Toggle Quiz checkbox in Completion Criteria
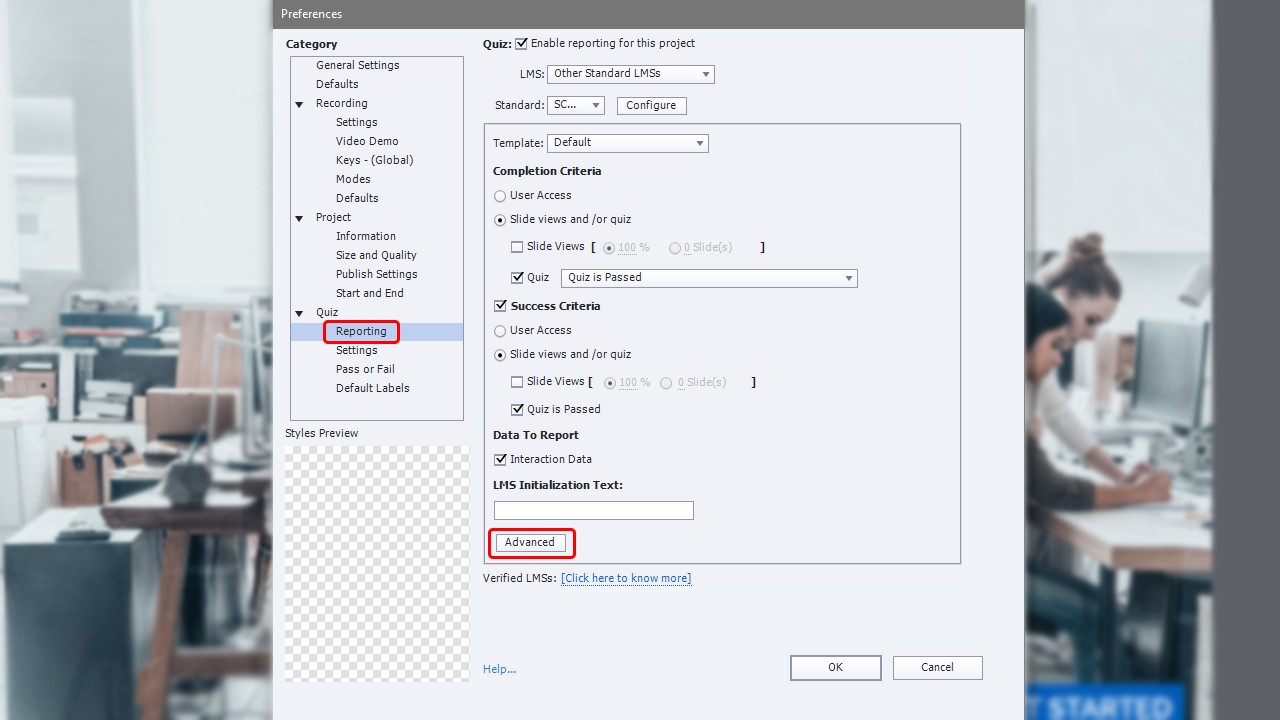 (x=517, y=278)
